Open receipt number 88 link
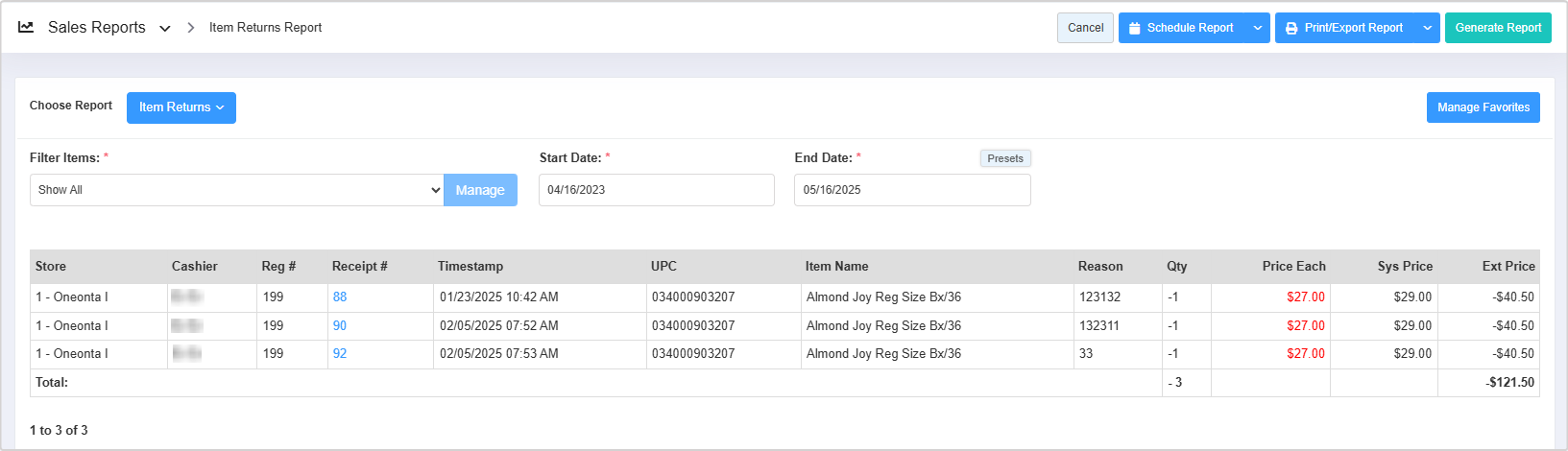The width and height of the screenshot is (1568, 451). pyautogui.click(x=340, y=297)
